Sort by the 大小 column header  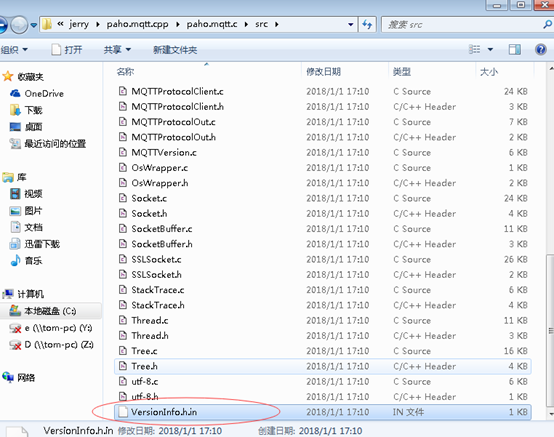click(x=489, y=72)
